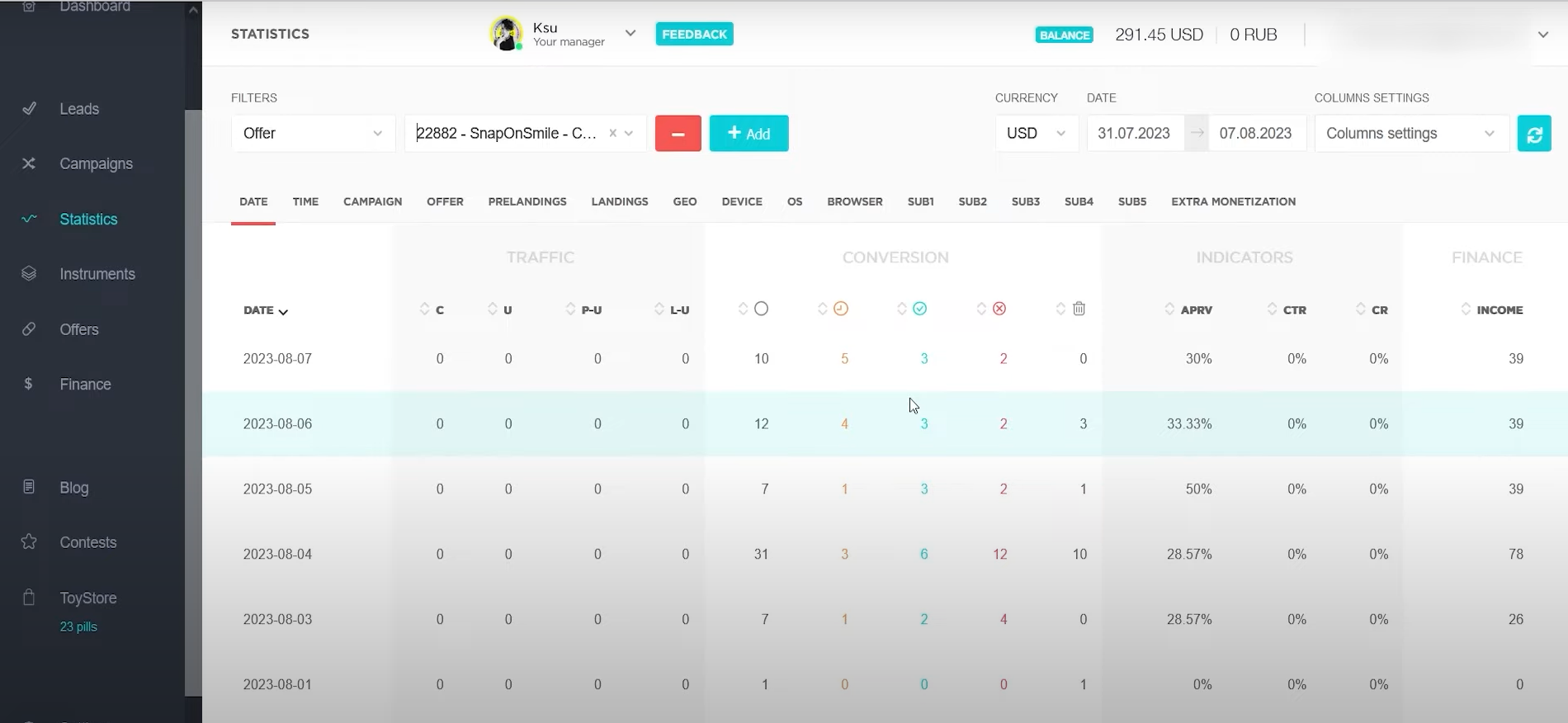This screenshot has width=1568, height=723.
Task: Click the Instruments layers icon
Action: coord(29,273)
